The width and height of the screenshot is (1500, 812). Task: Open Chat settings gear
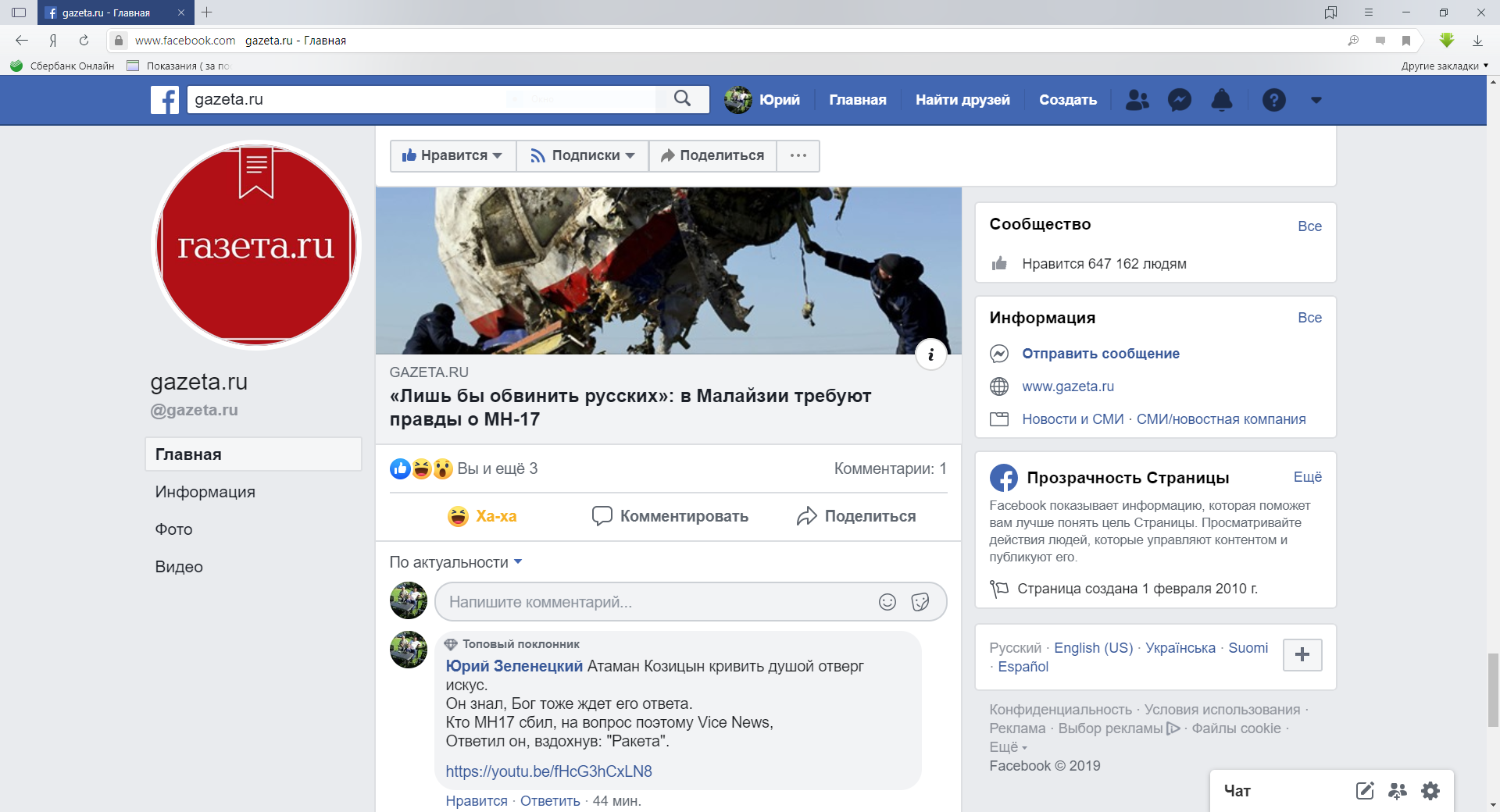tap(1430, 791)
